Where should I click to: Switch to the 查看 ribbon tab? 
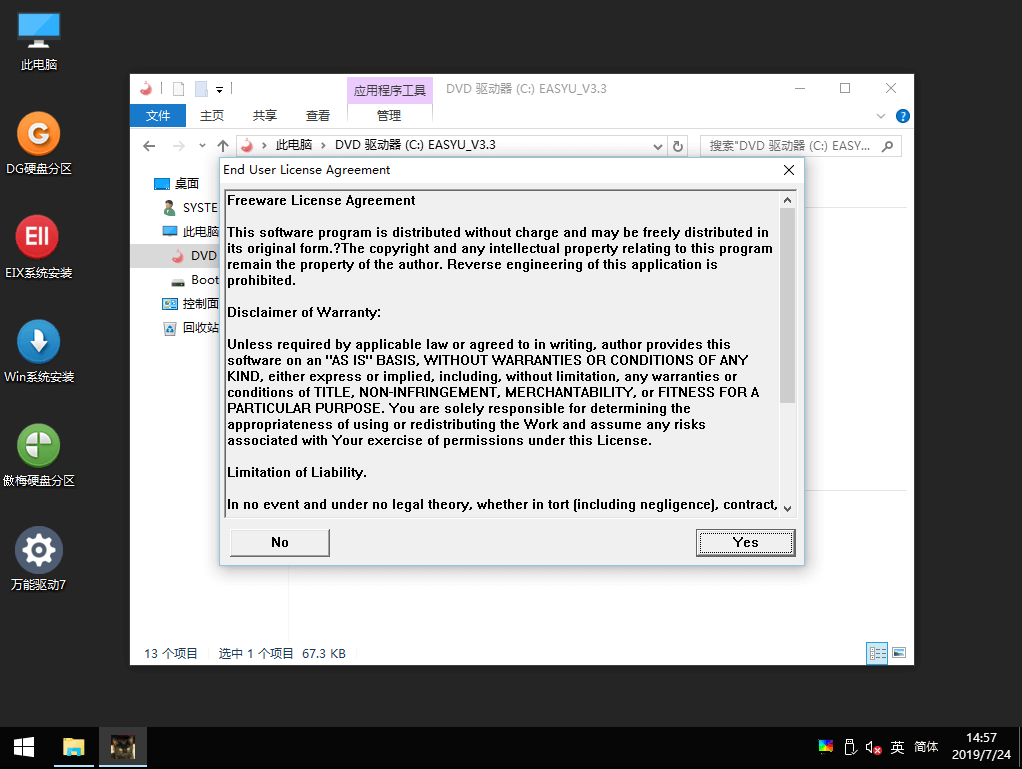317,115
